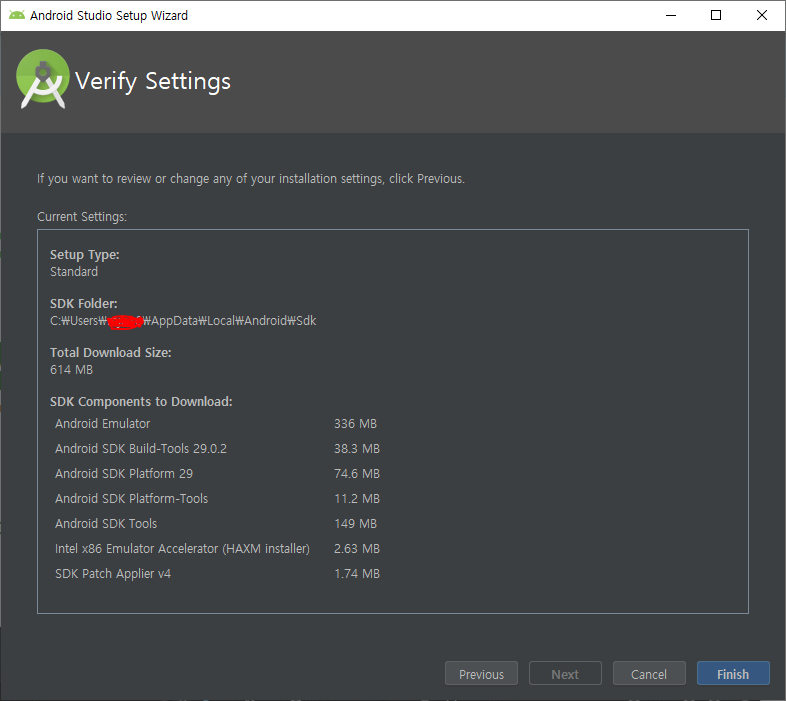Viewport: 786px width, 701px height.
Task: Click the Android Studio logo in header
Action: coord(43,79)
